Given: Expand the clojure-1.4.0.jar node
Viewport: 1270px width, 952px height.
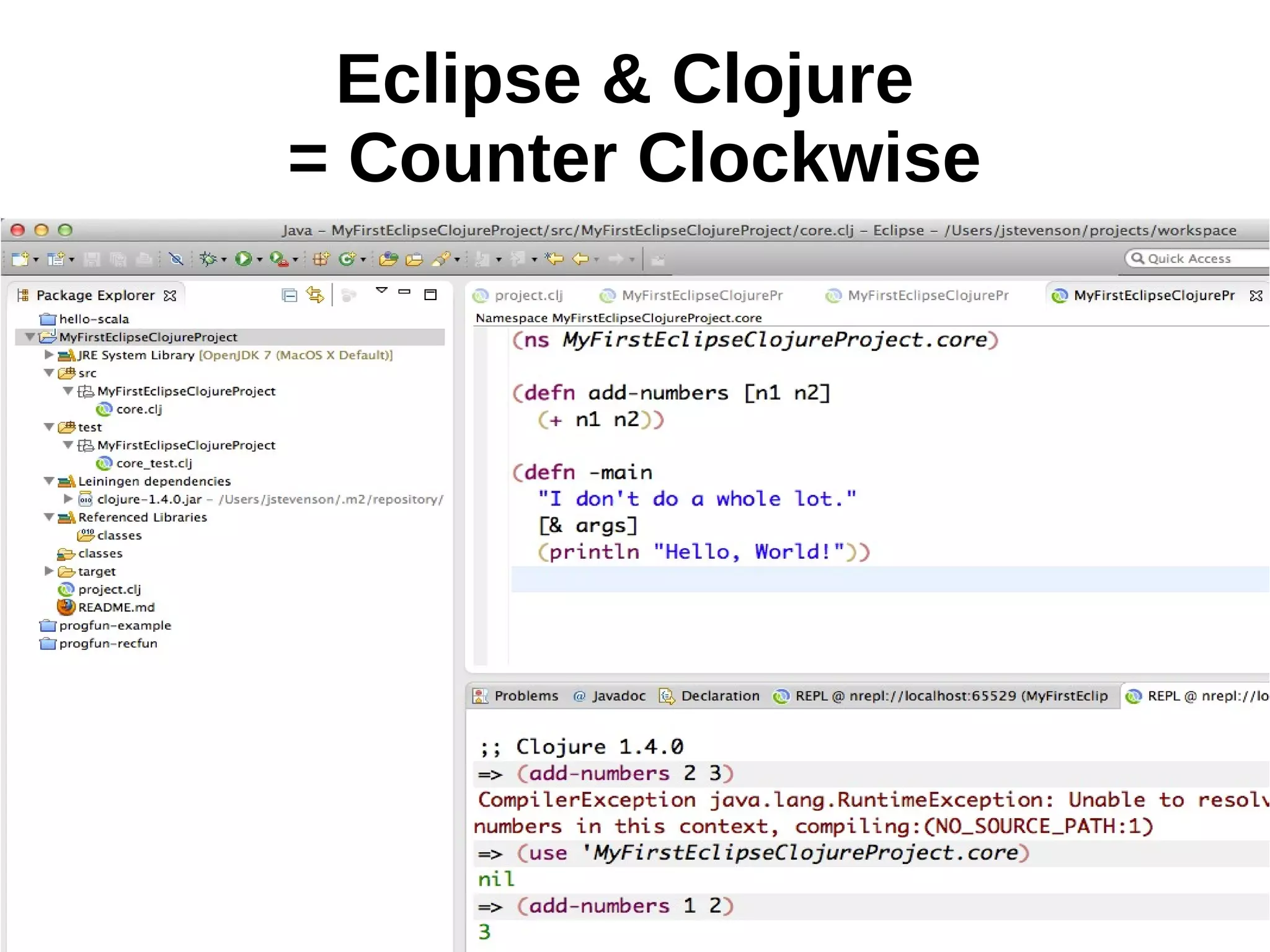Looking at the screenshot, I should tap(68, 499).
